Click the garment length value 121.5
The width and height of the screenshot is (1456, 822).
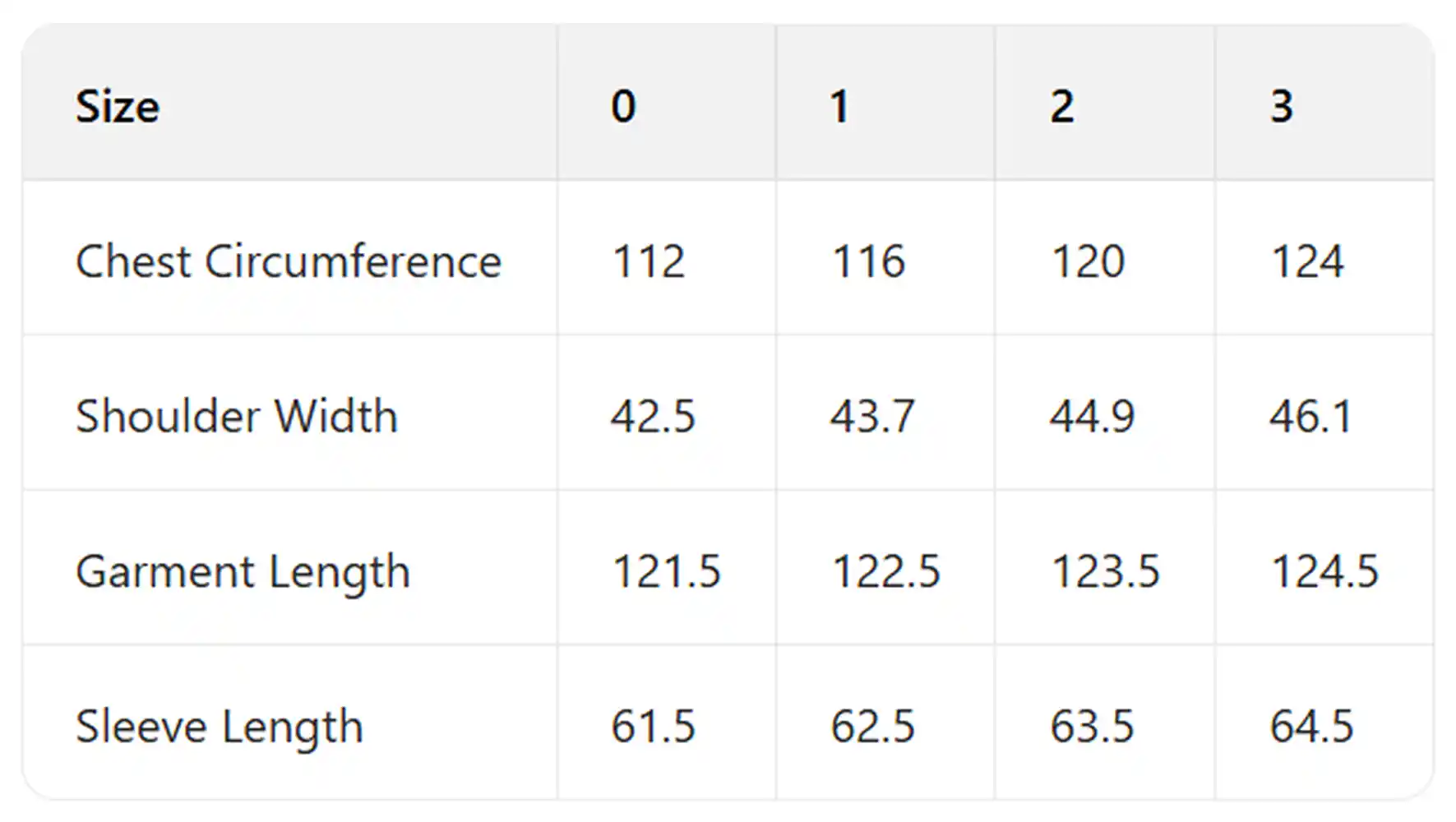click(x=666, y=571)
